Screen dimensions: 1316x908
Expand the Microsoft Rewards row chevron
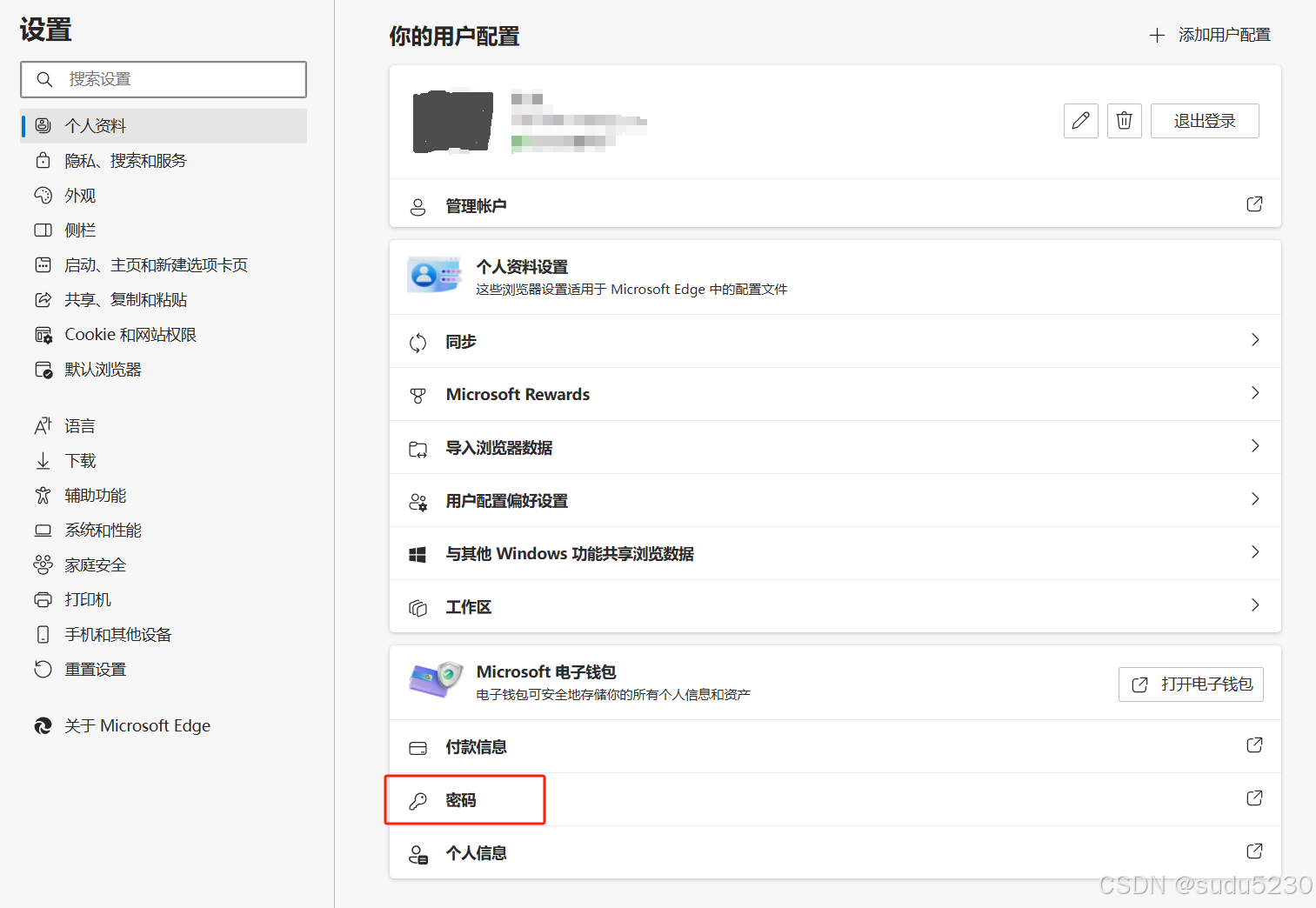(1255, 393)
